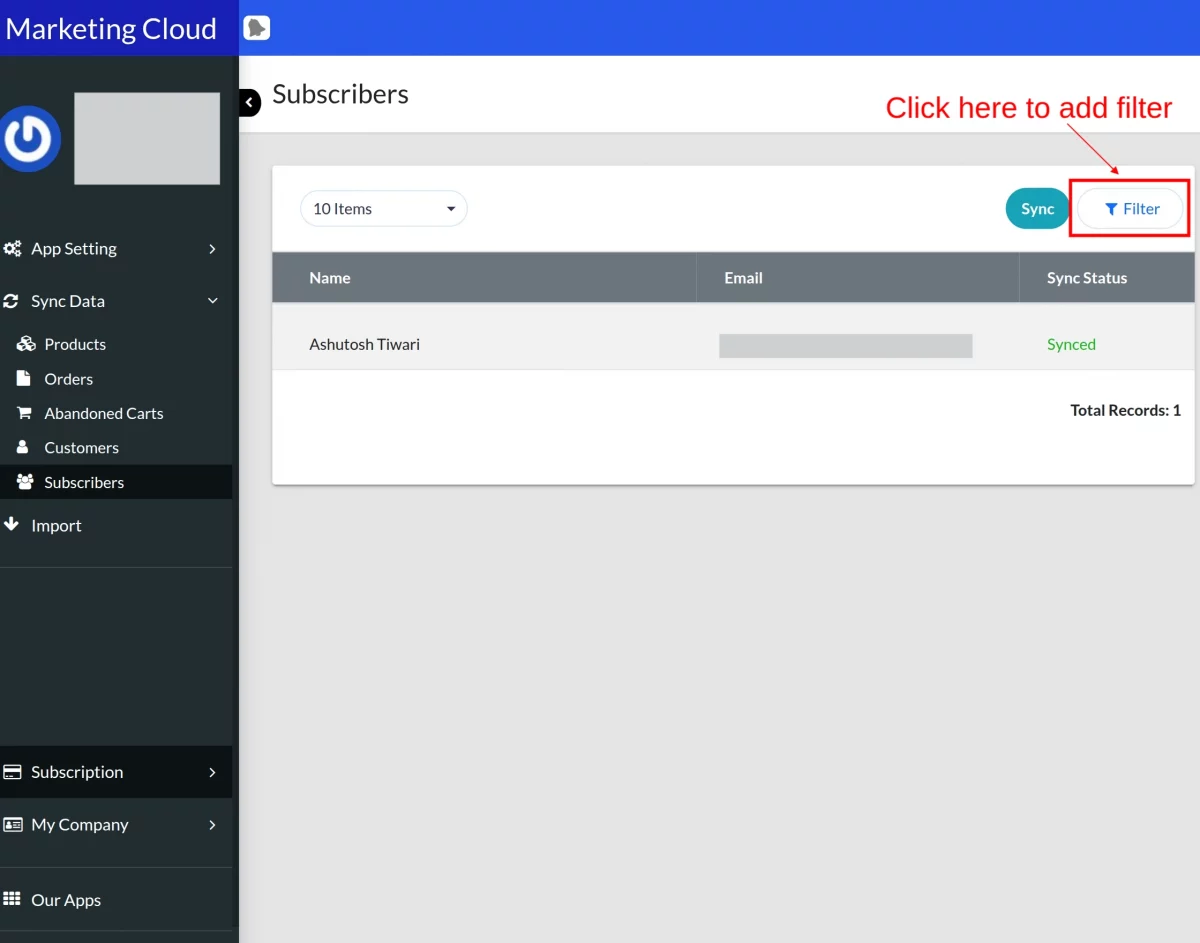The image size is (1200, 943).
Task: Collapse the sidebar using the black arrow
Action: tap(249, 102)
